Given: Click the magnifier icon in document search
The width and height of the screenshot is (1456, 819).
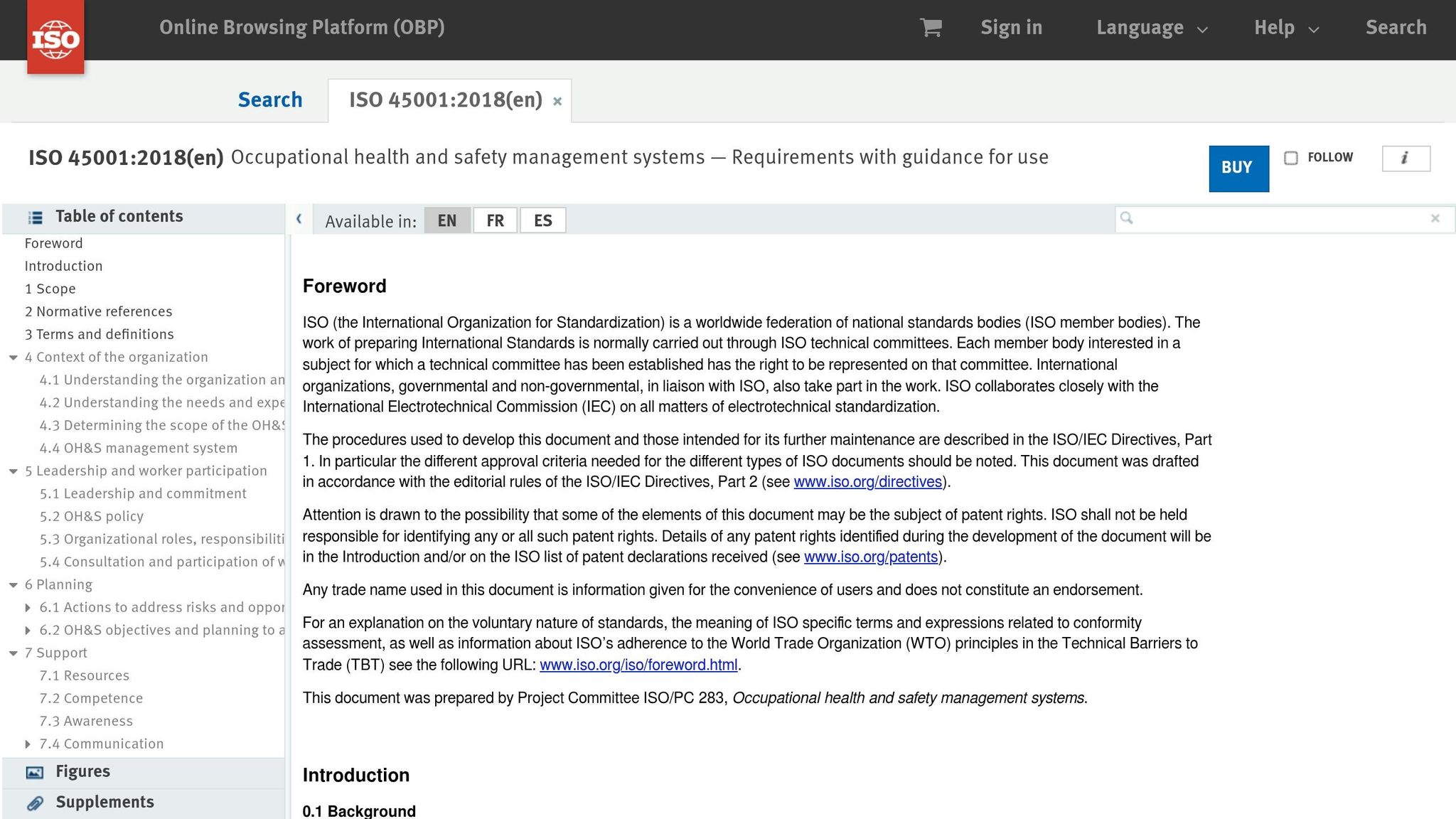Looking at the screenshot, I should [1127, 218].
